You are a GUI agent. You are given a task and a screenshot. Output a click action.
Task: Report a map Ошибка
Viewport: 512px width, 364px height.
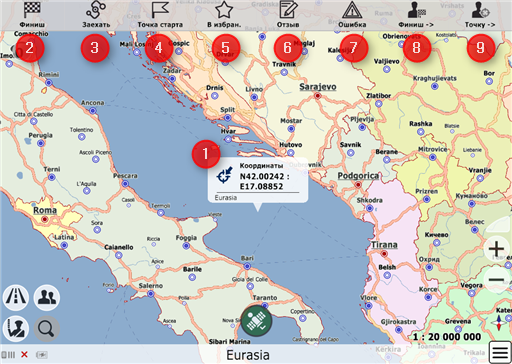pos(352,15)
